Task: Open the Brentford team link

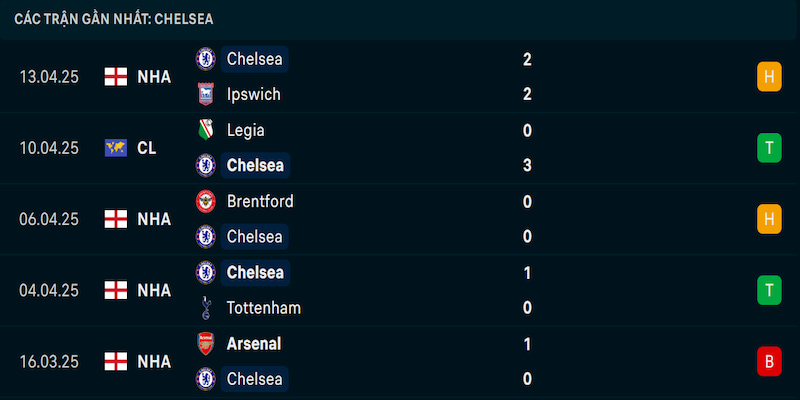Action: pos(260,202)
